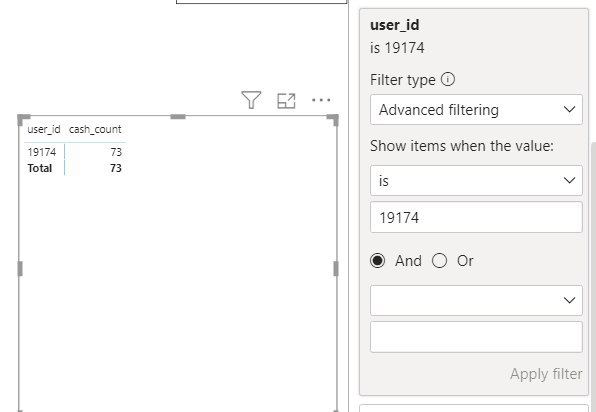Open More options ellipsis on visual
Screen dimensions: 596x412
tap(321, 100)
